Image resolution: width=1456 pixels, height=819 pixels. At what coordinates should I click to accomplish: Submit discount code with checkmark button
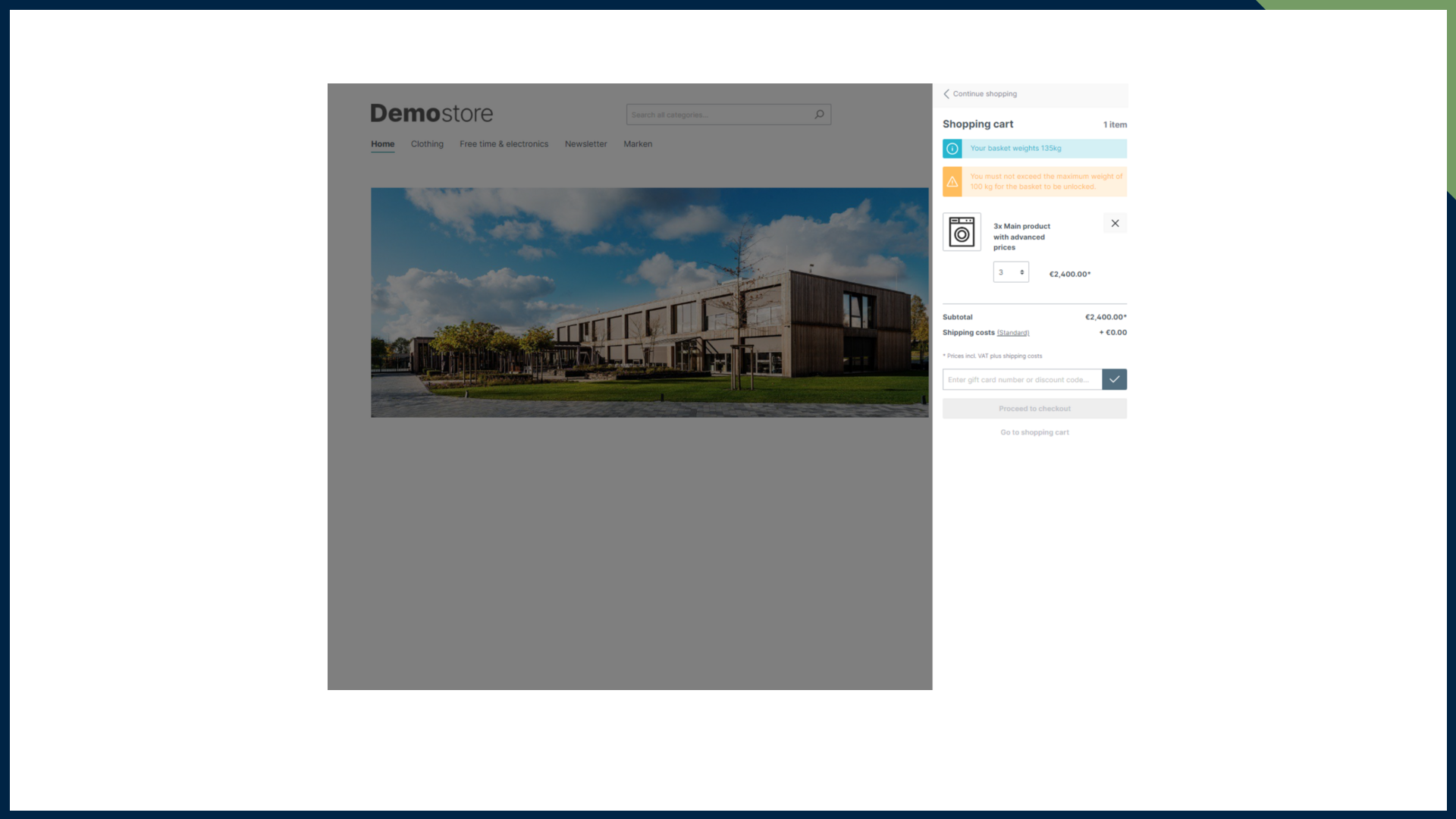[1114, 379]
